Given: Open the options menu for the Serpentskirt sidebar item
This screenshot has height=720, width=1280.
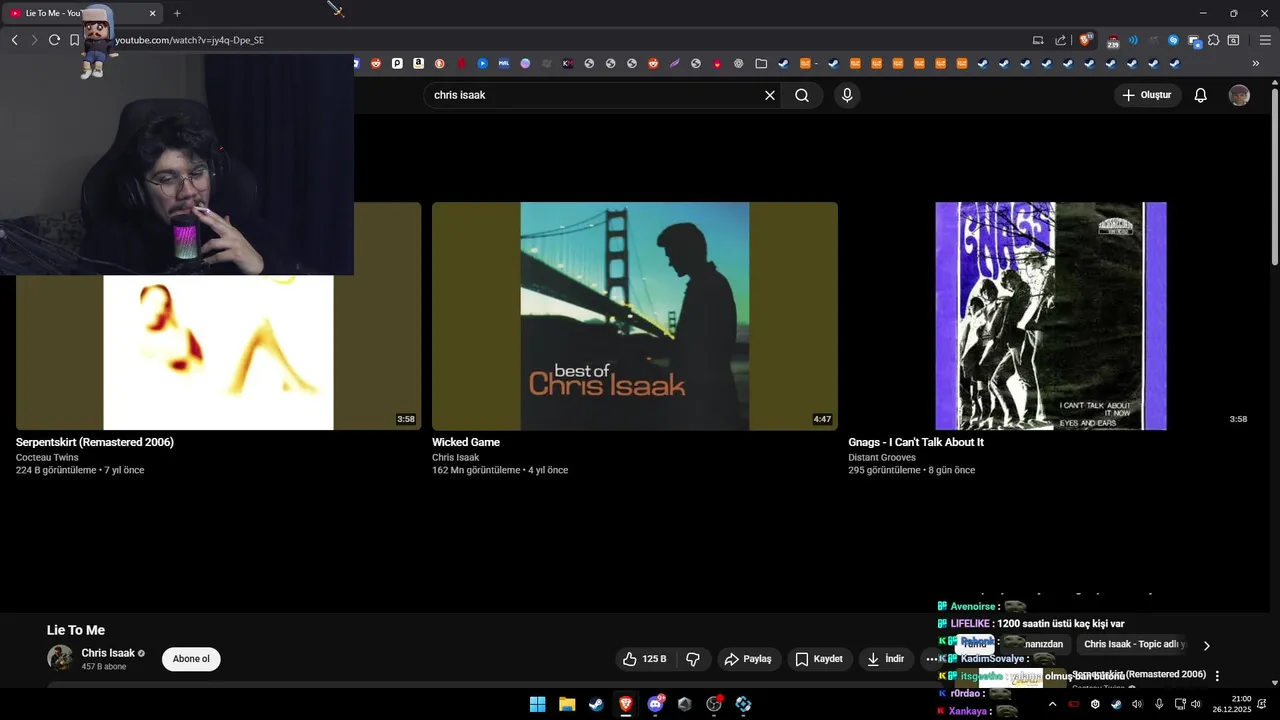Looking at the screenshot, I should [x=1217, y=676].
